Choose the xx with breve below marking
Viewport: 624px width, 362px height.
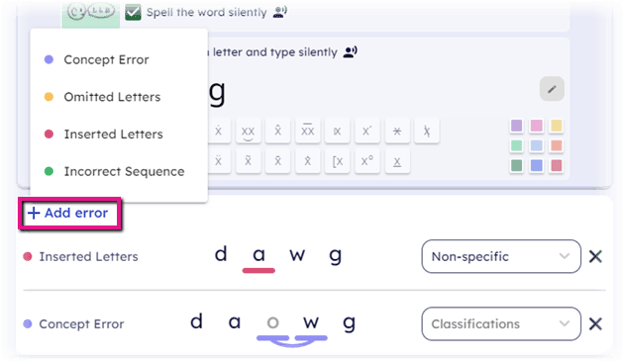tap(248, 131)
